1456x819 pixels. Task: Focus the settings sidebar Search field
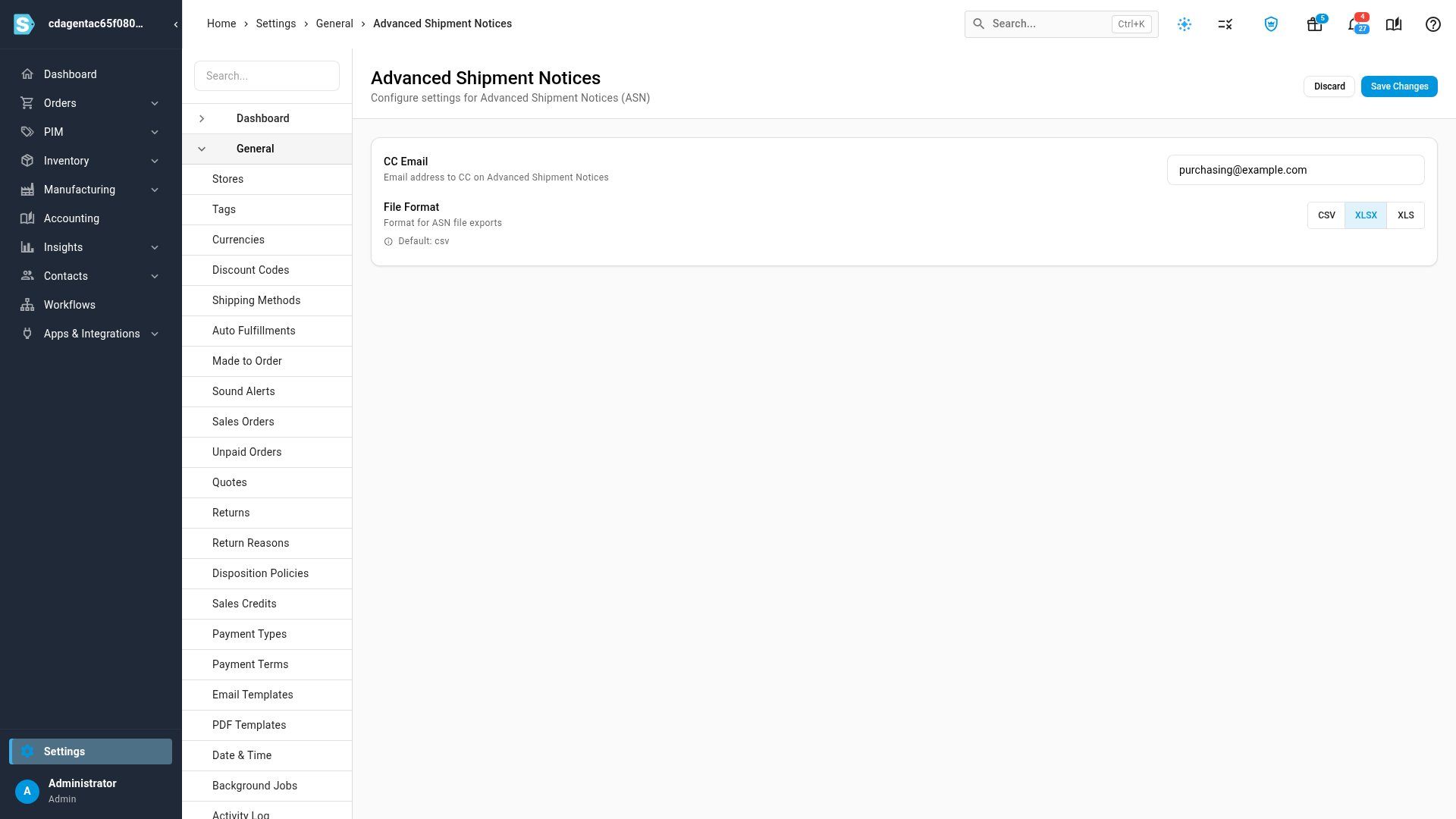[x=267, y=76]
